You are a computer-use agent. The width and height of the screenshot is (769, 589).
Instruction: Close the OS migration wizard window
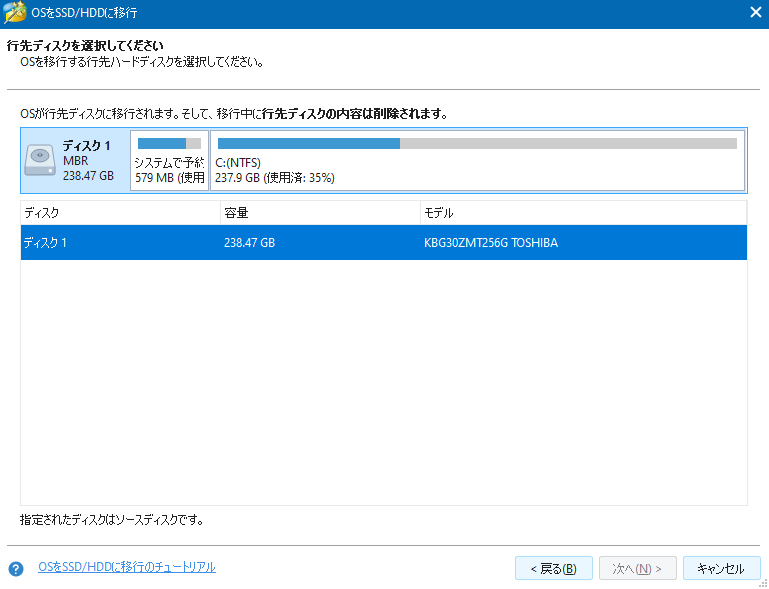755,12
